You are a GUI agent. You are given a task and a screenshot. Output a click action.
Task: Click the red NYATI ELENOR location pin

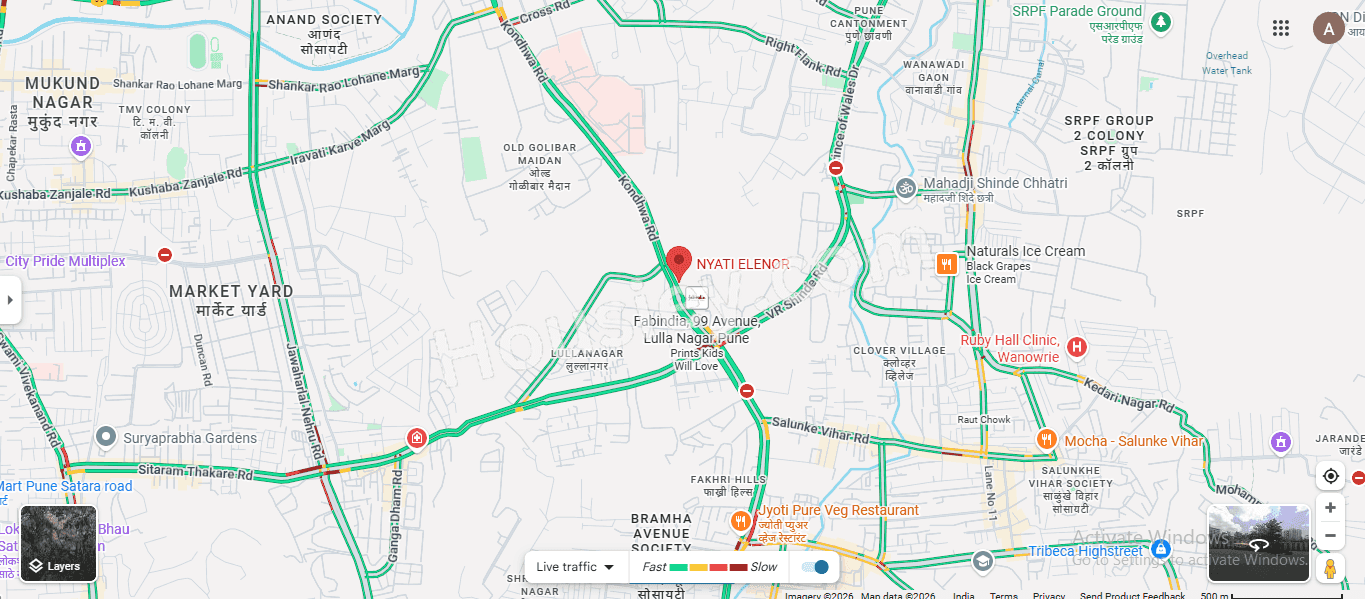point(679,263)
